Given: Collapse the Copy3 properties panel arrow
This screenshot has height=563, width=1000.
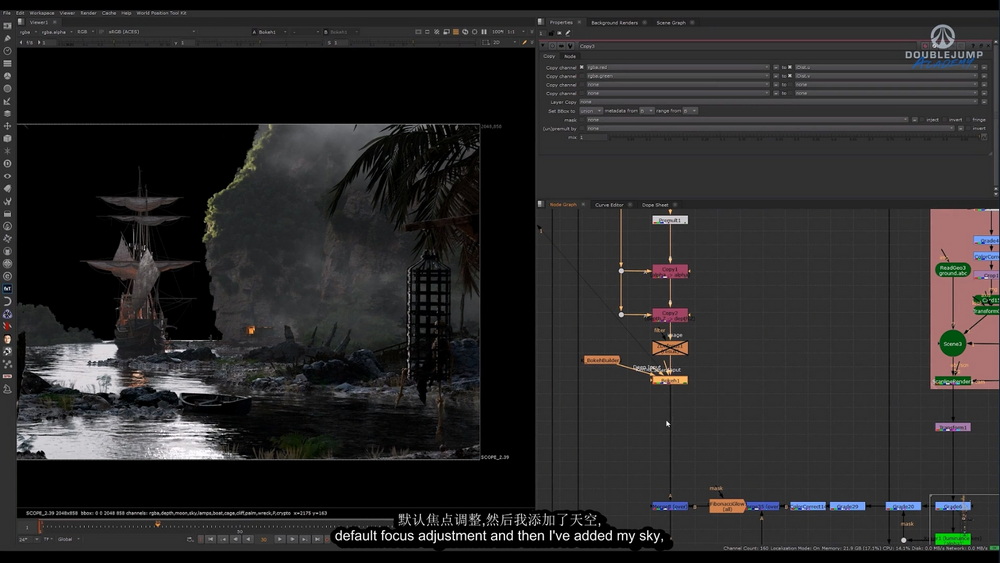Looking at the screenshot, I should pos(543,46).
